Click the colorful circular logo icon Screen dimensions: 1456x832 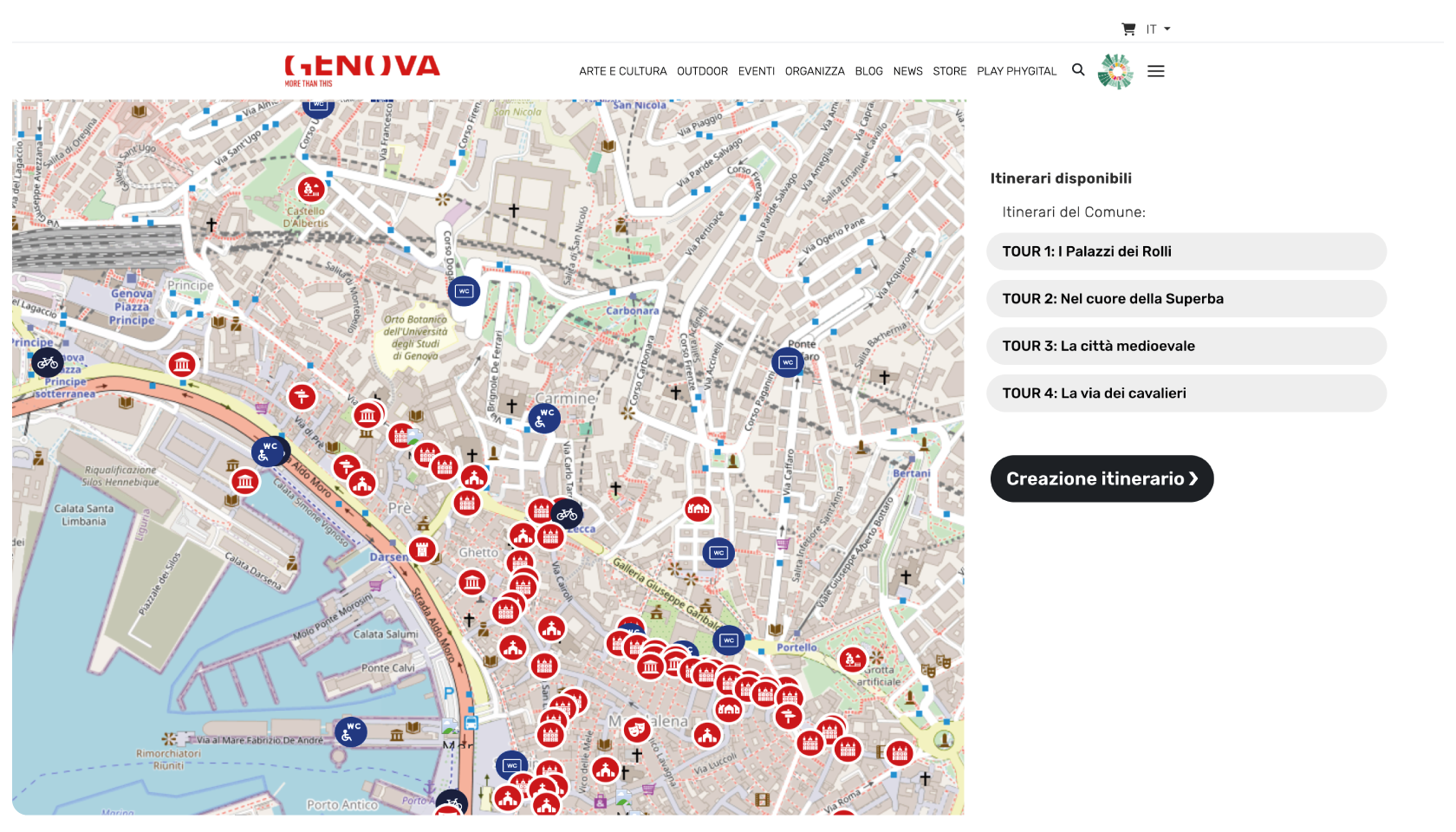point(1115,71)
